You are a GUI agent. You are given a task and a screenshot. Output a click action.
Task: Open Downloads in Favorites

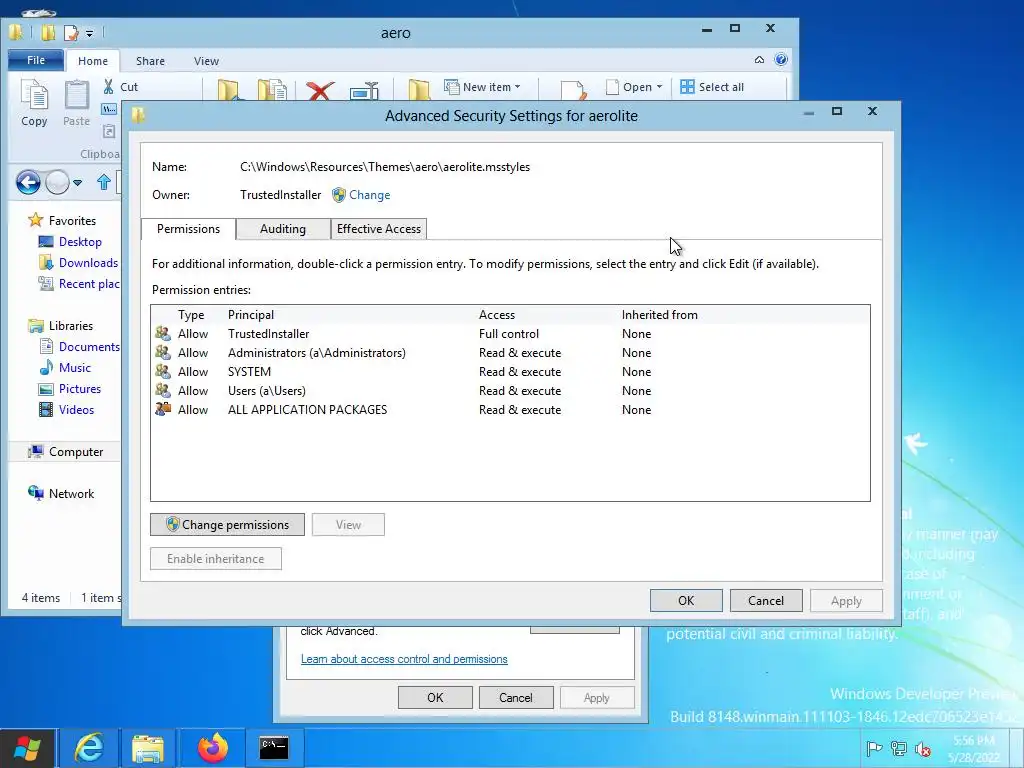(88, 263)
